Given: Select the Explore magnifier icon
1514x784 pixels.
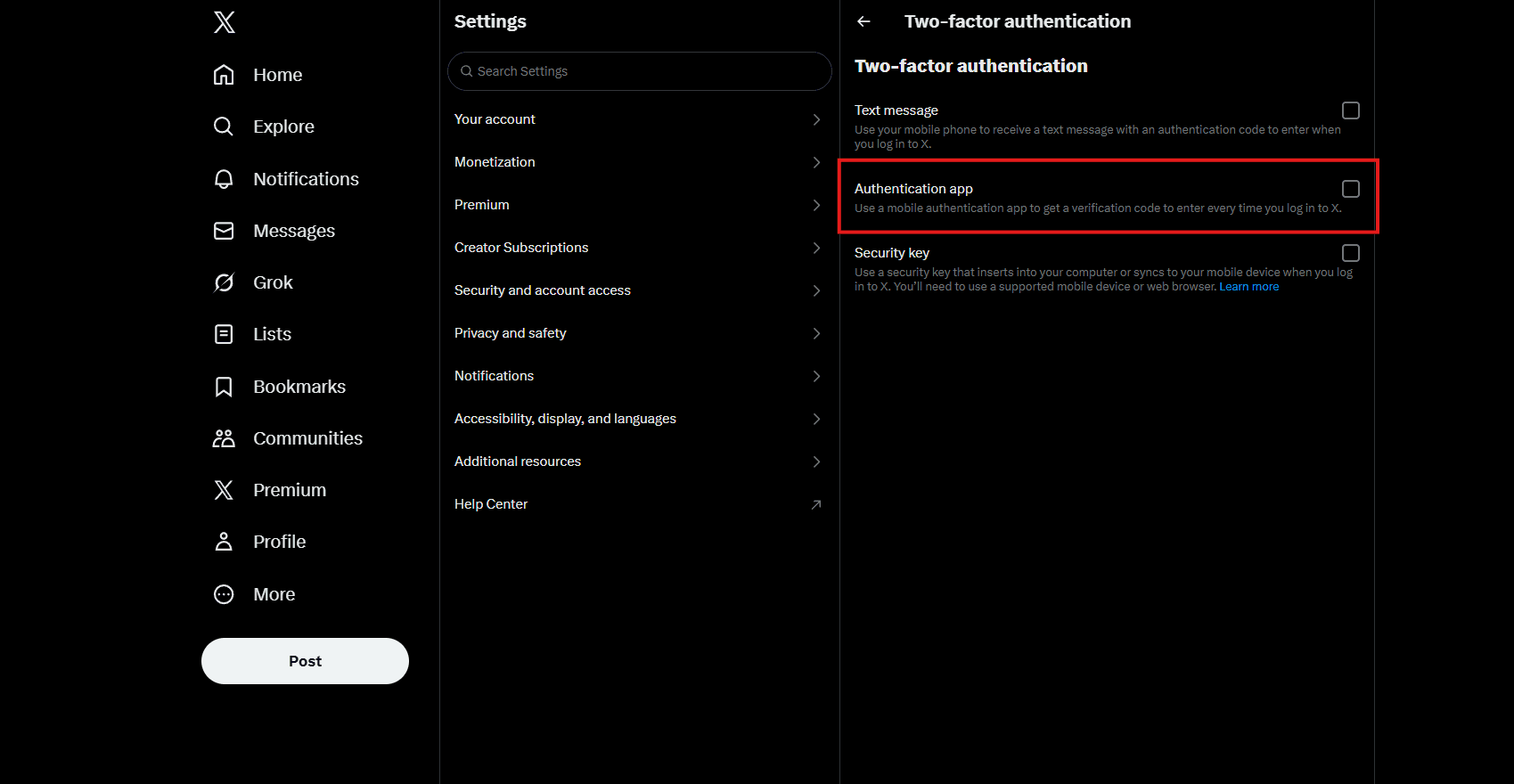Looking at the screenshot, I should point(224,126).
